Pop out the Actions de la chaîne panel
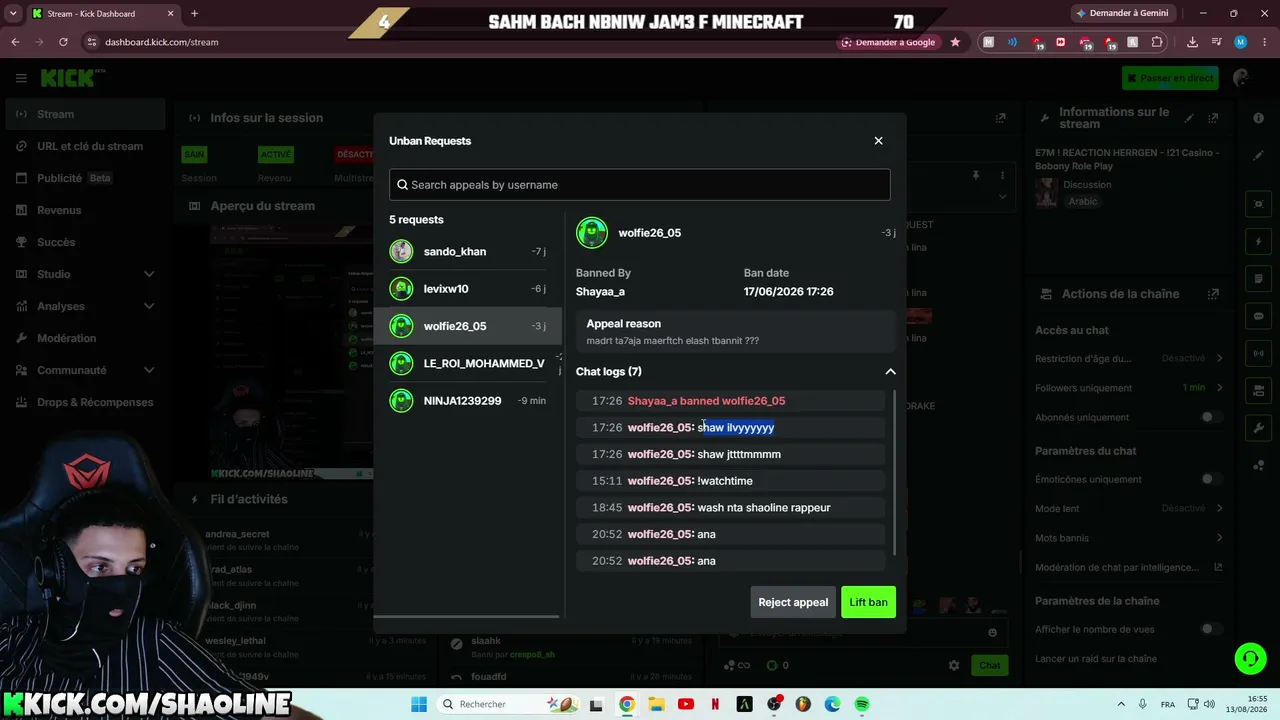The height and width of the screenshot is (720, 1280). [x=1213, y=294]
